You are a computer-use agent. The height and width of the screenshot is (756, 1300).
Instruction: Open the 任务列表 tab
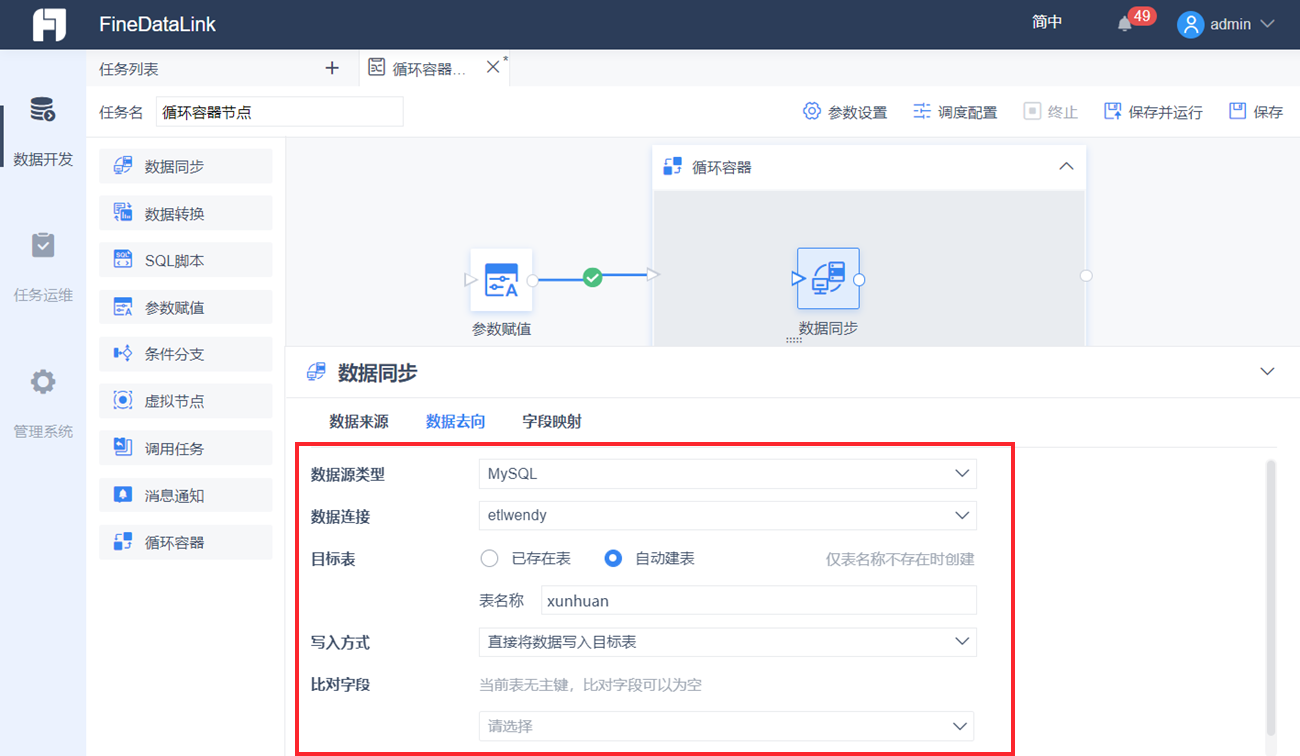[129, 69]
